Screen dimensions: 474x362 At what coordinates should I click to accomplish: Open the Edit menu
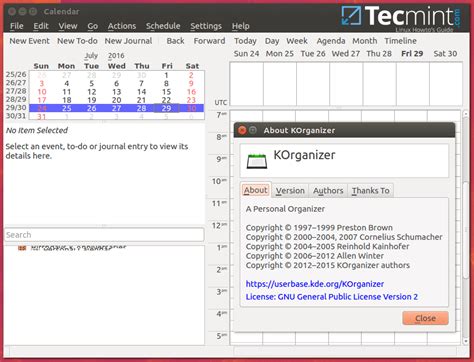41,26
